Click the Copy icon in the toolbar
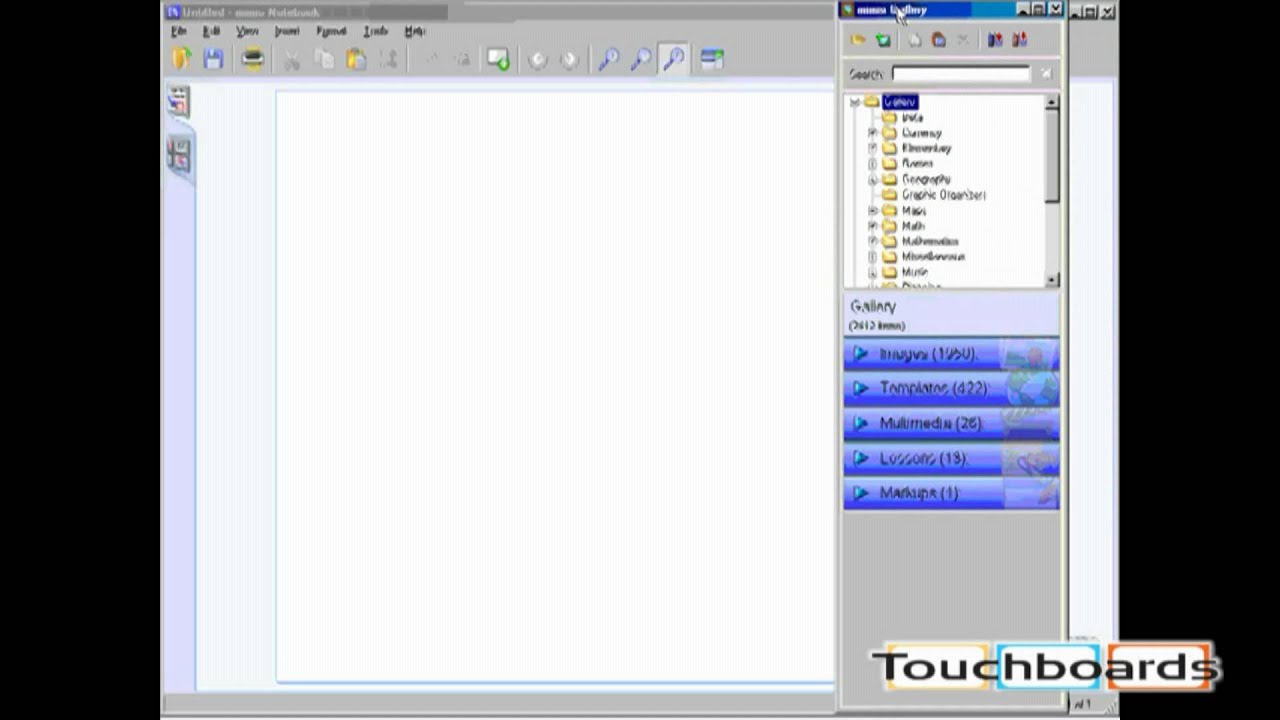This screenshot has width=1280, height=720. tap(324, 61)
